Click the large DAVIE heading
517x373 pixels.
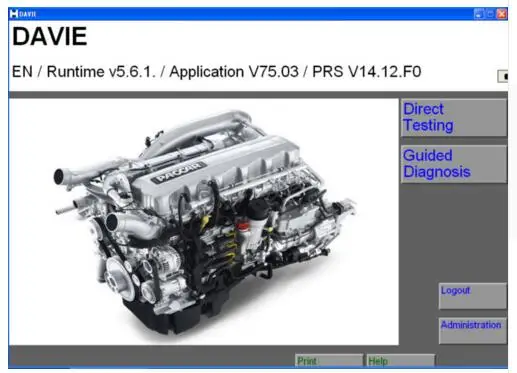click(49, 36)
